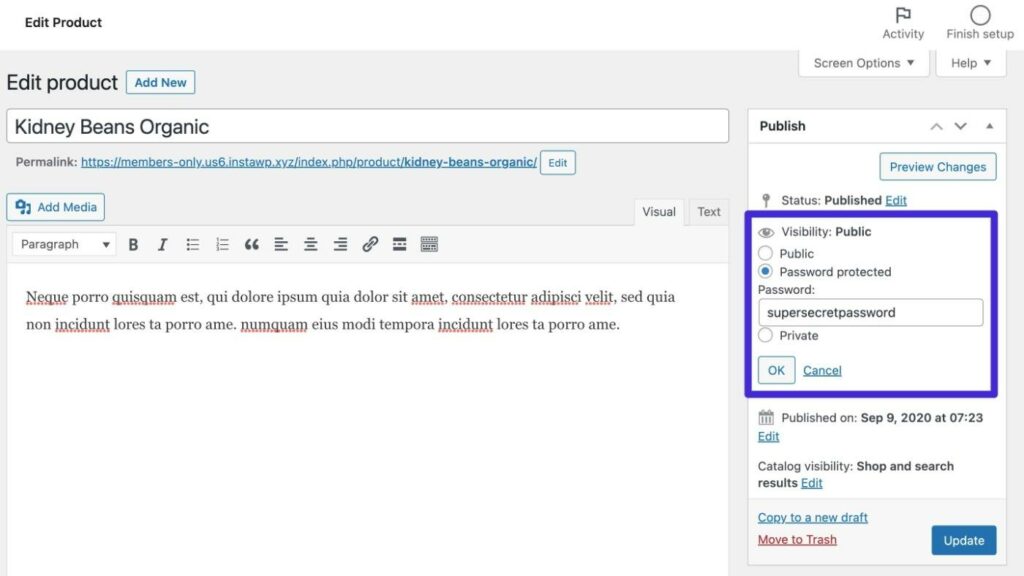Toggle bold formatting in the editor toolbar
This screenshot has height=576, width=1024.
pyautogui.click(x=133, y=245)
